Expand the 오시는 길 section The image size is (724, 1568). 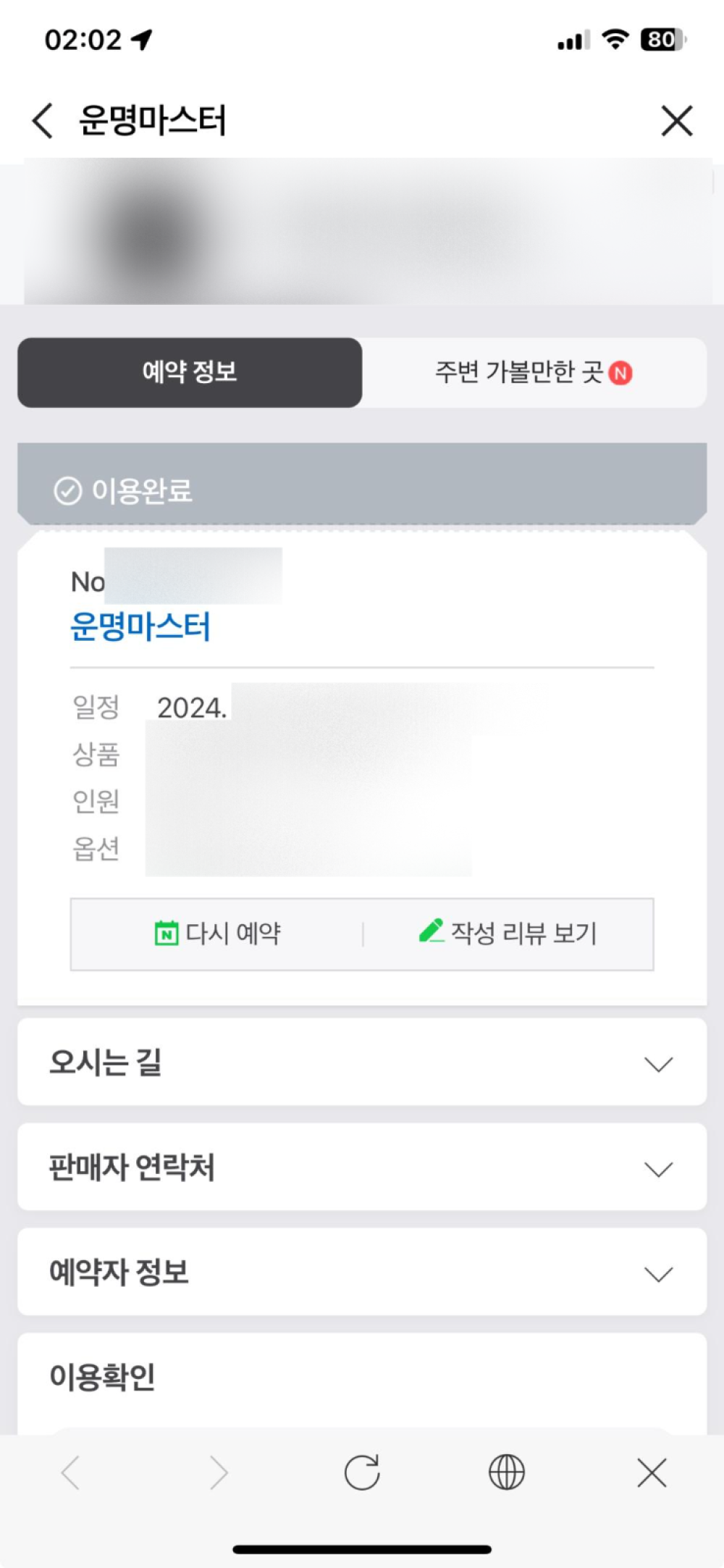pyautogui.click(x=658, y=1064)
